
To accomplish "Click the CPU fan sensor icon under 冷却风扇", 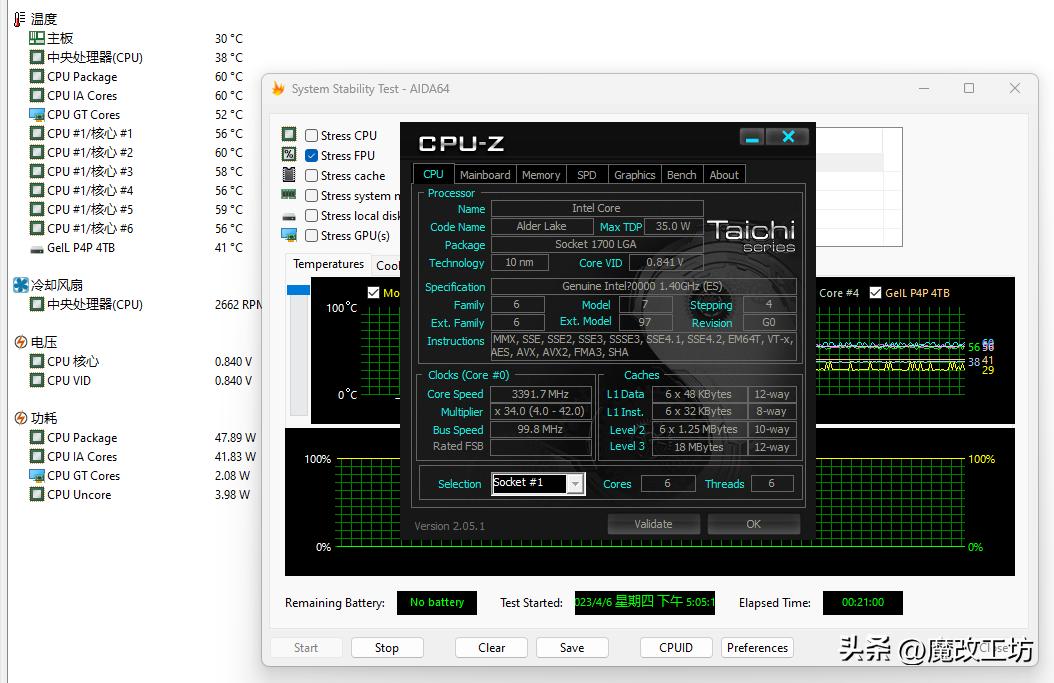I will click(36, 304).
